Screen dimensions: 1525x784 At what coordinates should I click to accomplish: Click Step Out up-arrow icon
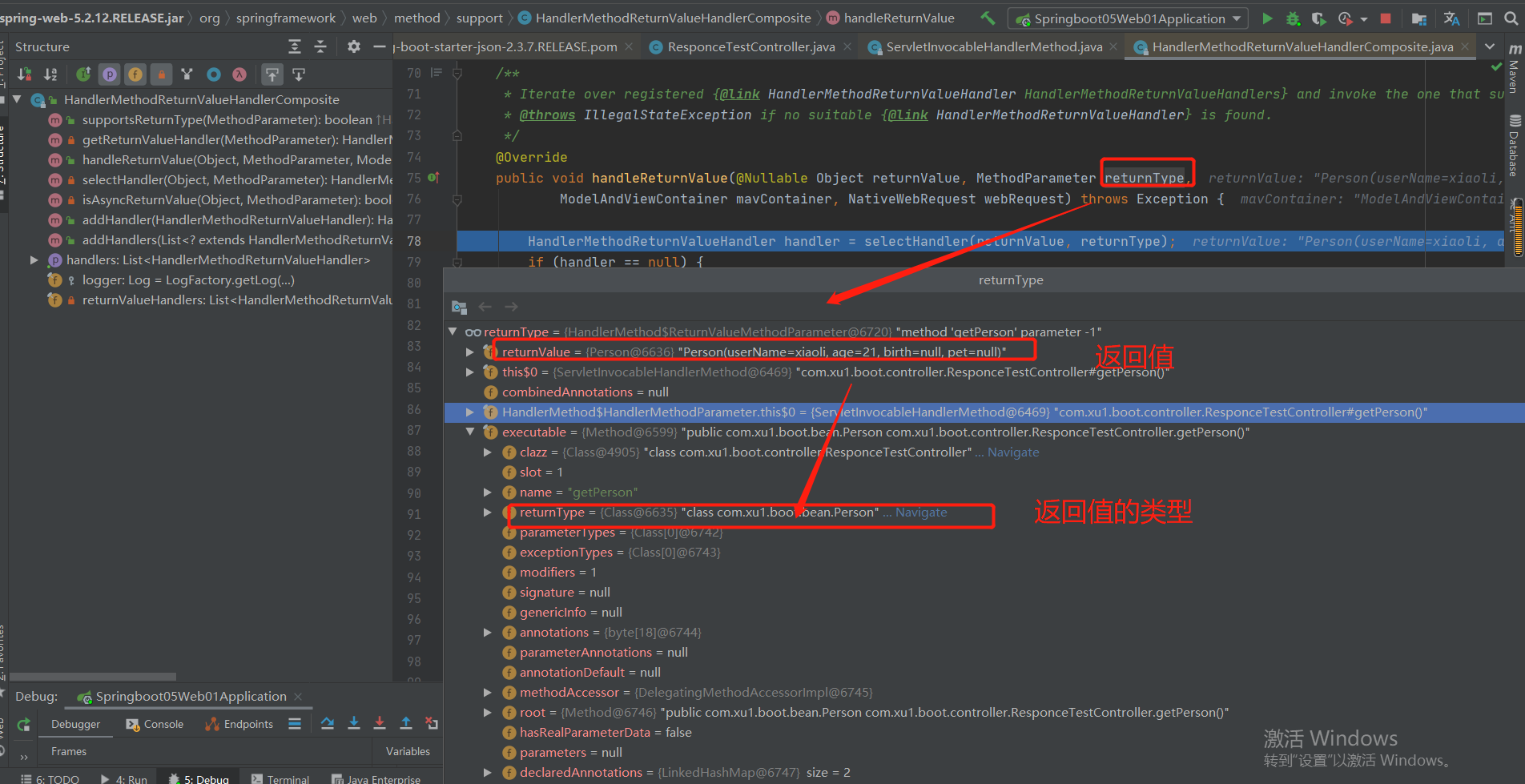tap(406, 723)
